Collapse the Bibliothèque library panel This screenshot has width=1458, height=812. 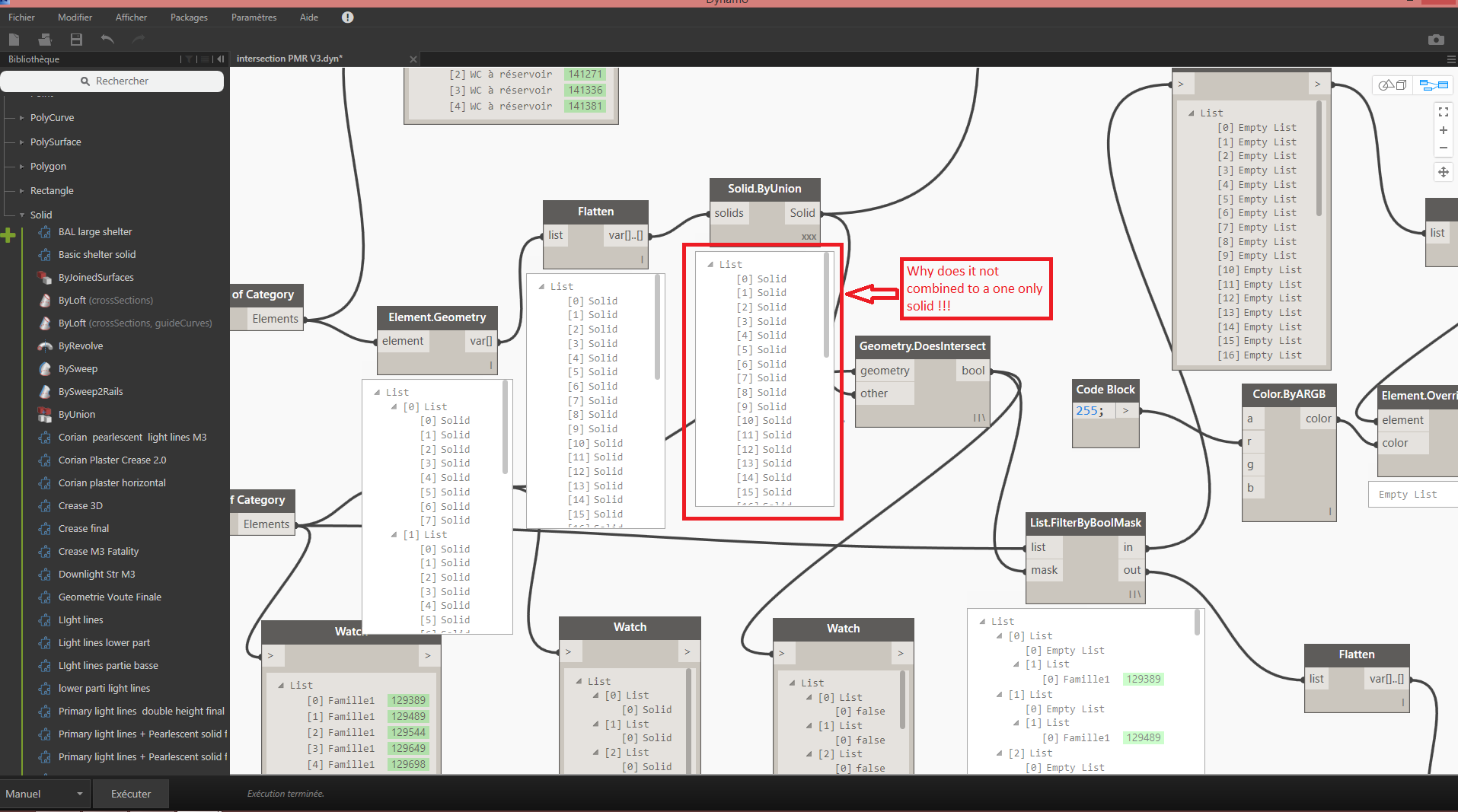pyautogui.click(x=220, y=59)
